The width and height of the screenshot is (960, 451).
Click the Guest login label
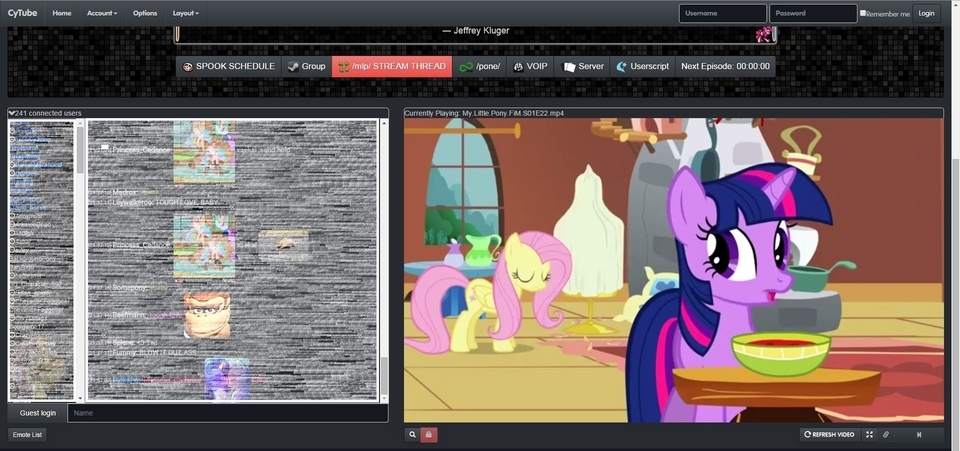(x=37, y=413)
